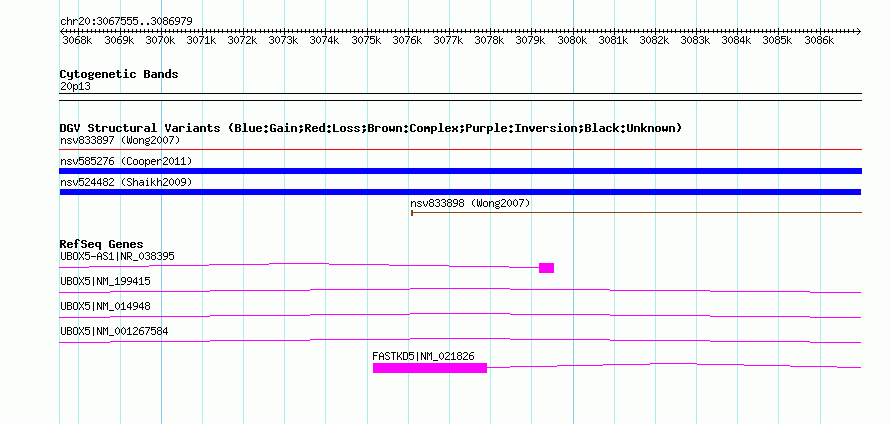Click the blue nsv524482 gain bar
Viewport: 890px width, 424px height.
460,192
